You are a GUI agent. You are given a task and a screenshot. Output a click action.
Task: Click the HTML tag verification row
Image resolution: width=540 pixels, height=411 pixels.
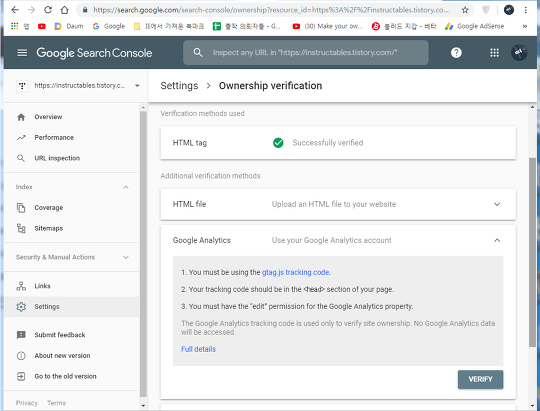[x=338, y=143]
